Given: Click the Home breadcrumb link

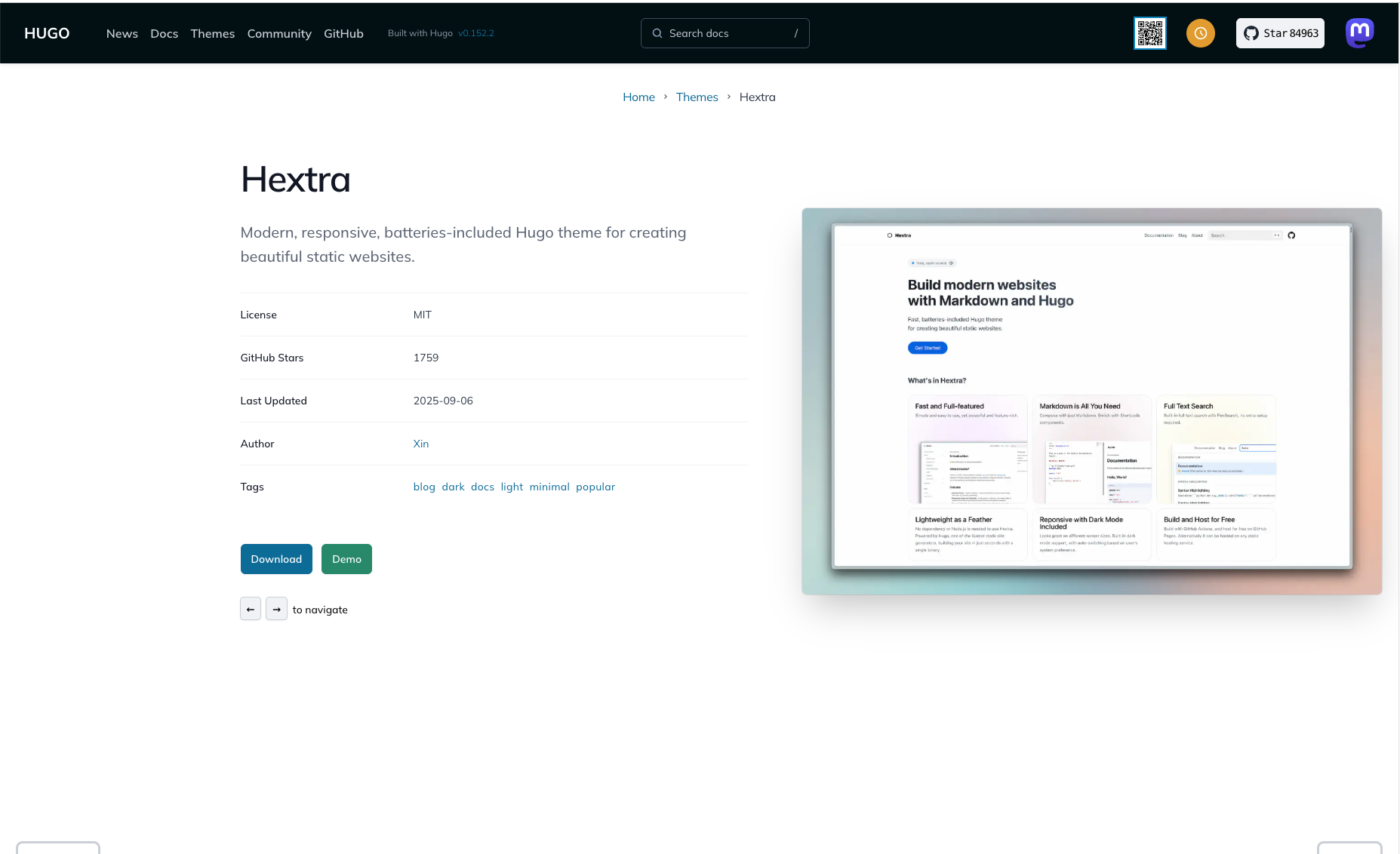Looking at the screenshot, I should 638,97.
